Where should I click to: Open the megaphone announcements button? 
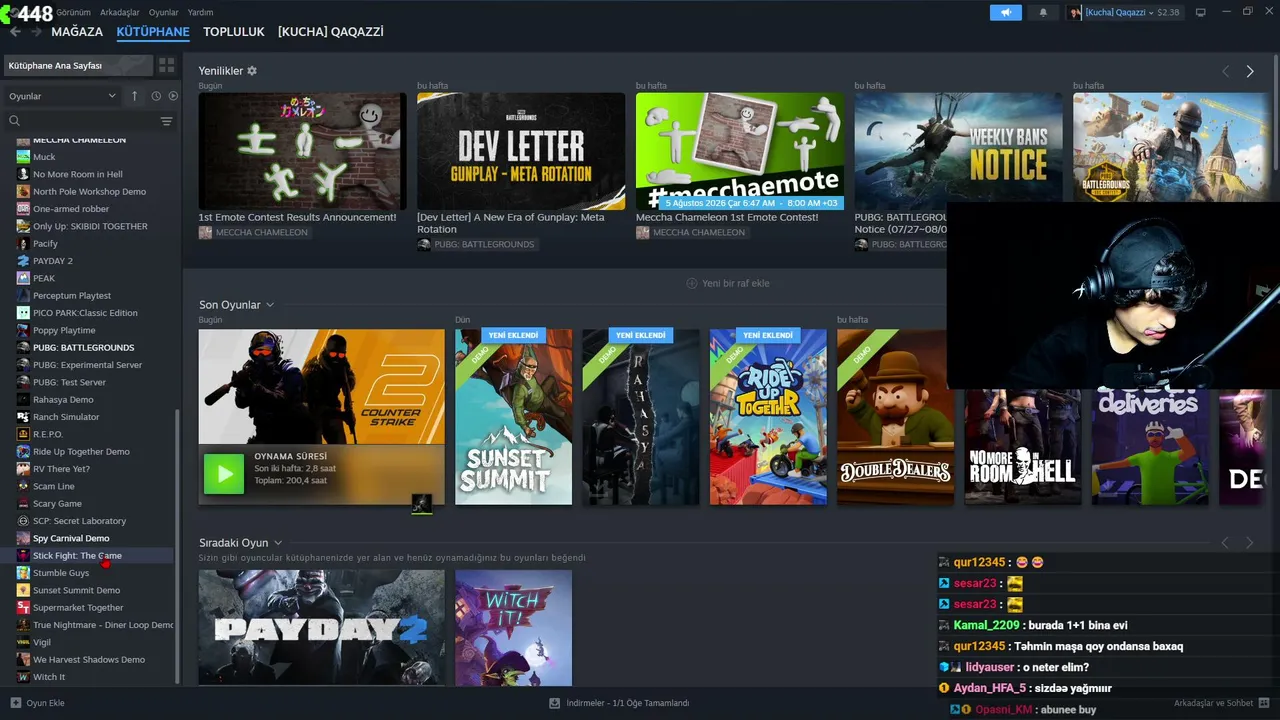coord(1006,12)
